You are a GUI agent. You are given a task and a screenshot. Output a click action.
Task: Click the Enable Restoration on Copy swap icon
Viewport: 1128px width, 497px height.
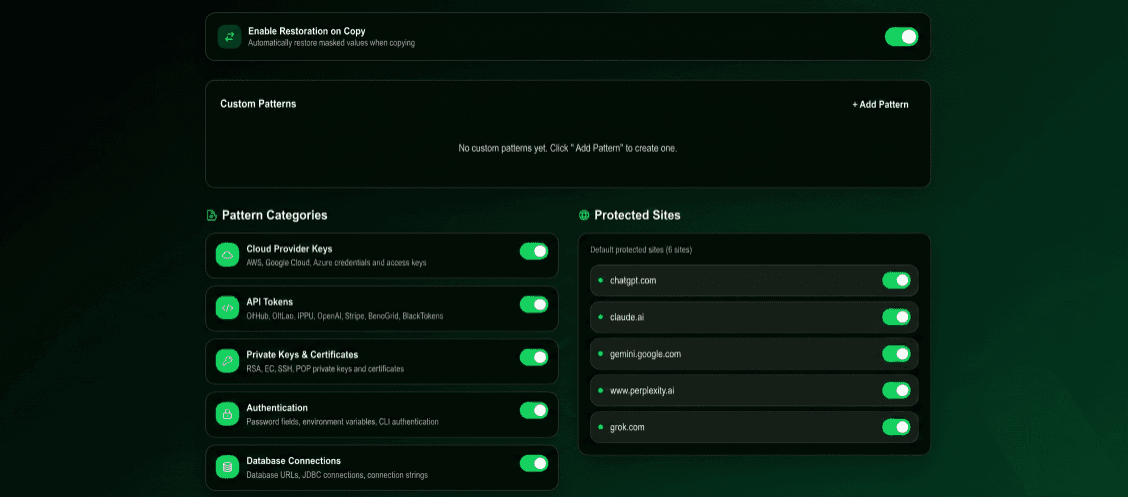tap(229, 37)
